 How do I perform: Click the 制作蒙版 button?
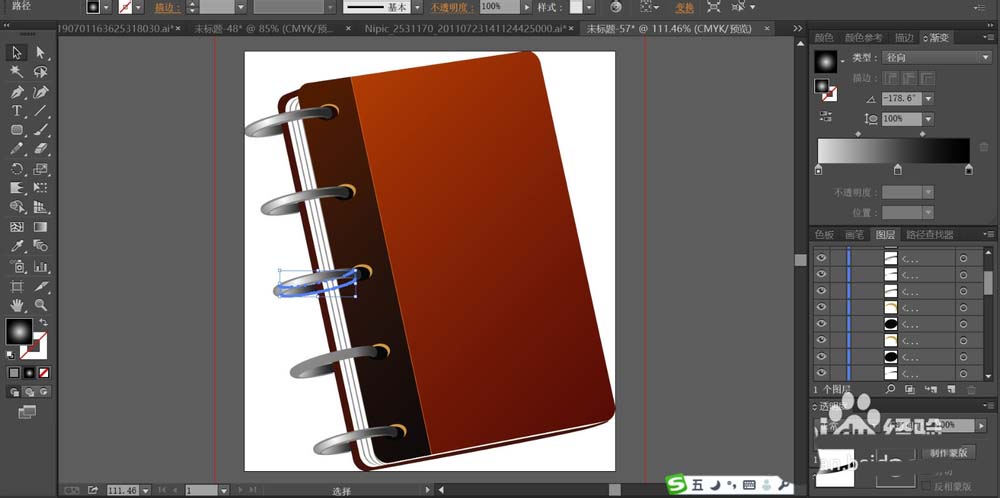coord(948,453)
